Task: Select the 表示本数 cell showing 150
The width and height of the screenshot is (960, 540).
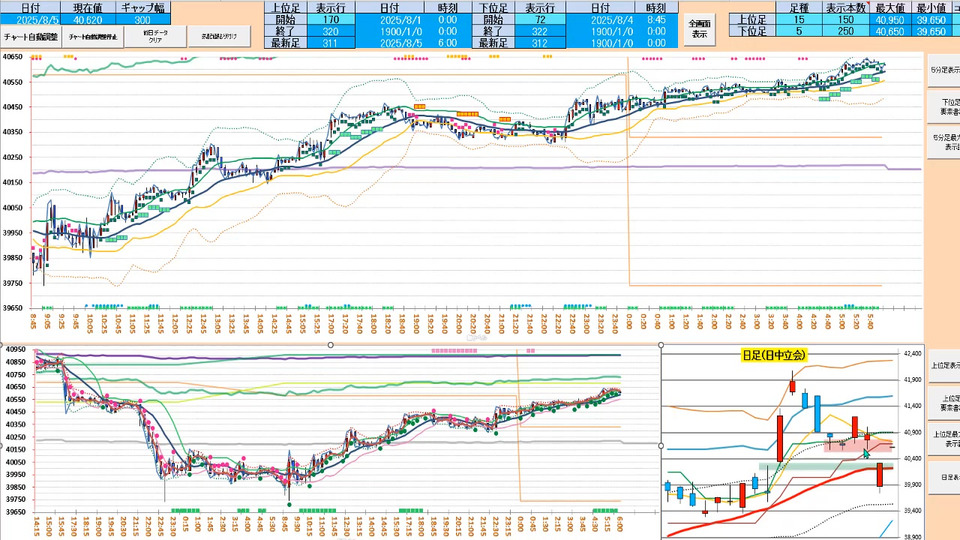Action: [x=846, y=20]
